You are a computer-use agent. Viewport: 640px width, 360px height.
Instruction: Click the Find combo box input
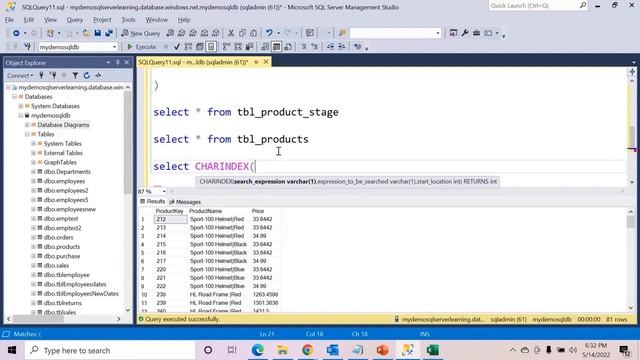point(392,33)
